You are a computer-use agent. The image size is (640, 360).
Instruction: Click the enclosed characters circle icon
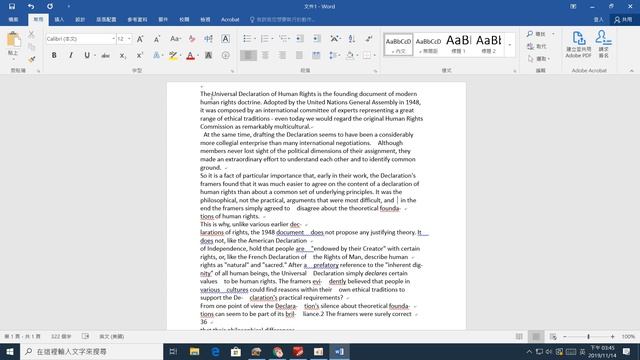225,55
